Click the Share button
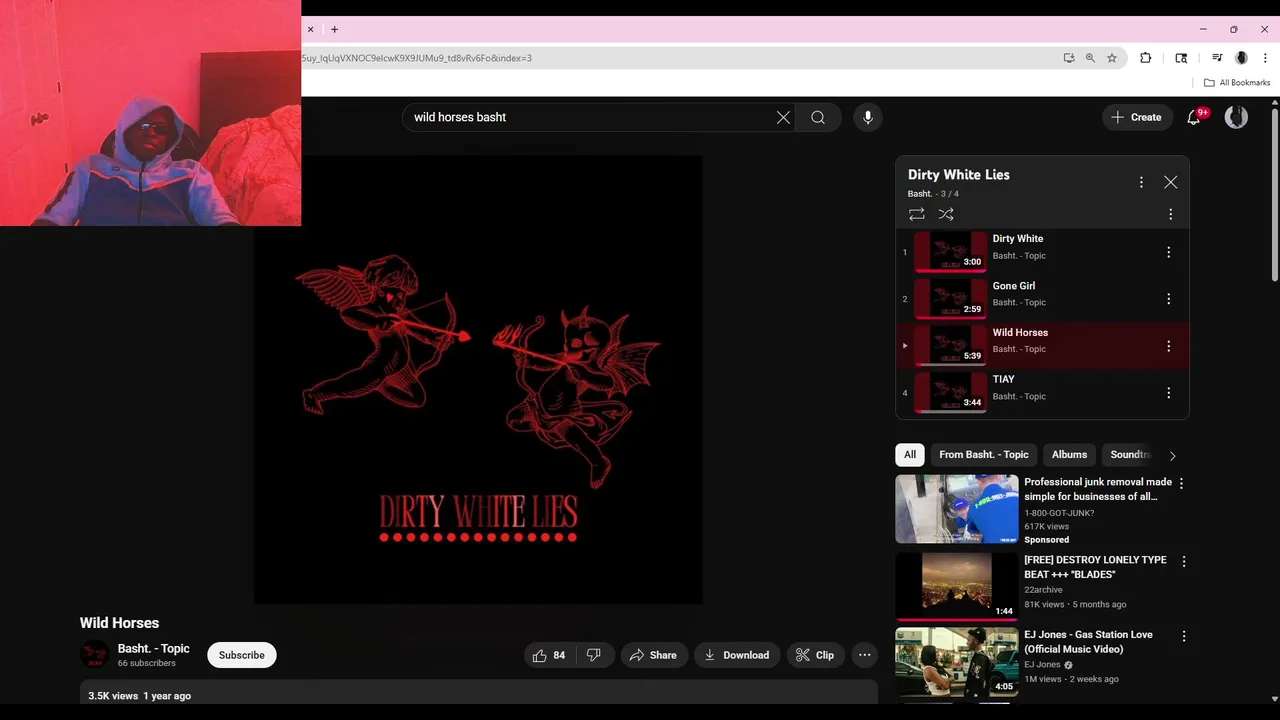Image resolution: width=1280 pixels, height=720 pixels. (653, 655)
